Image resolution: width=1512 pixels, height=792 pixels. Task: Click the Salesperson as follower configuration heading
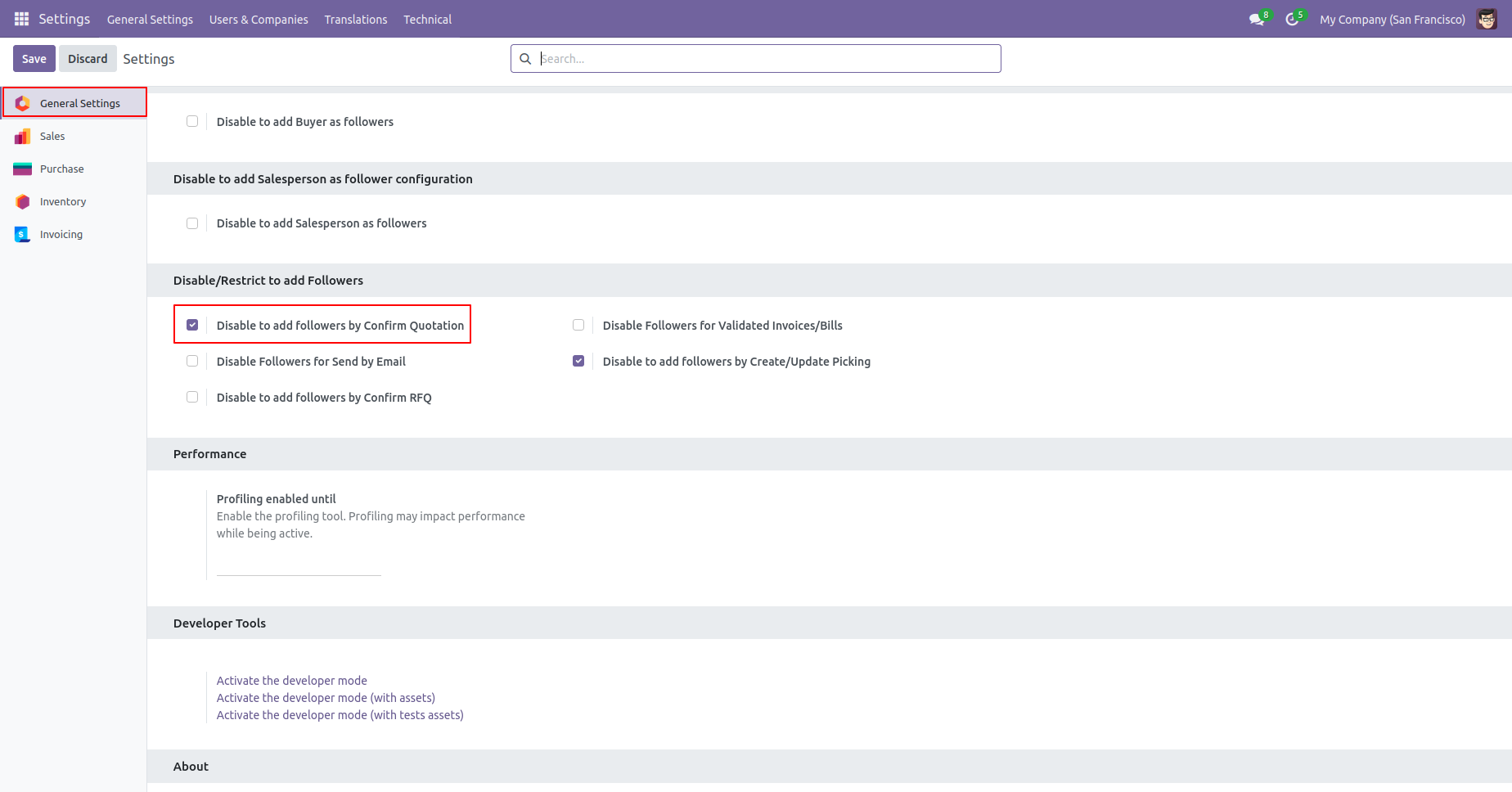pyautogui.click(x=323, y=179)
